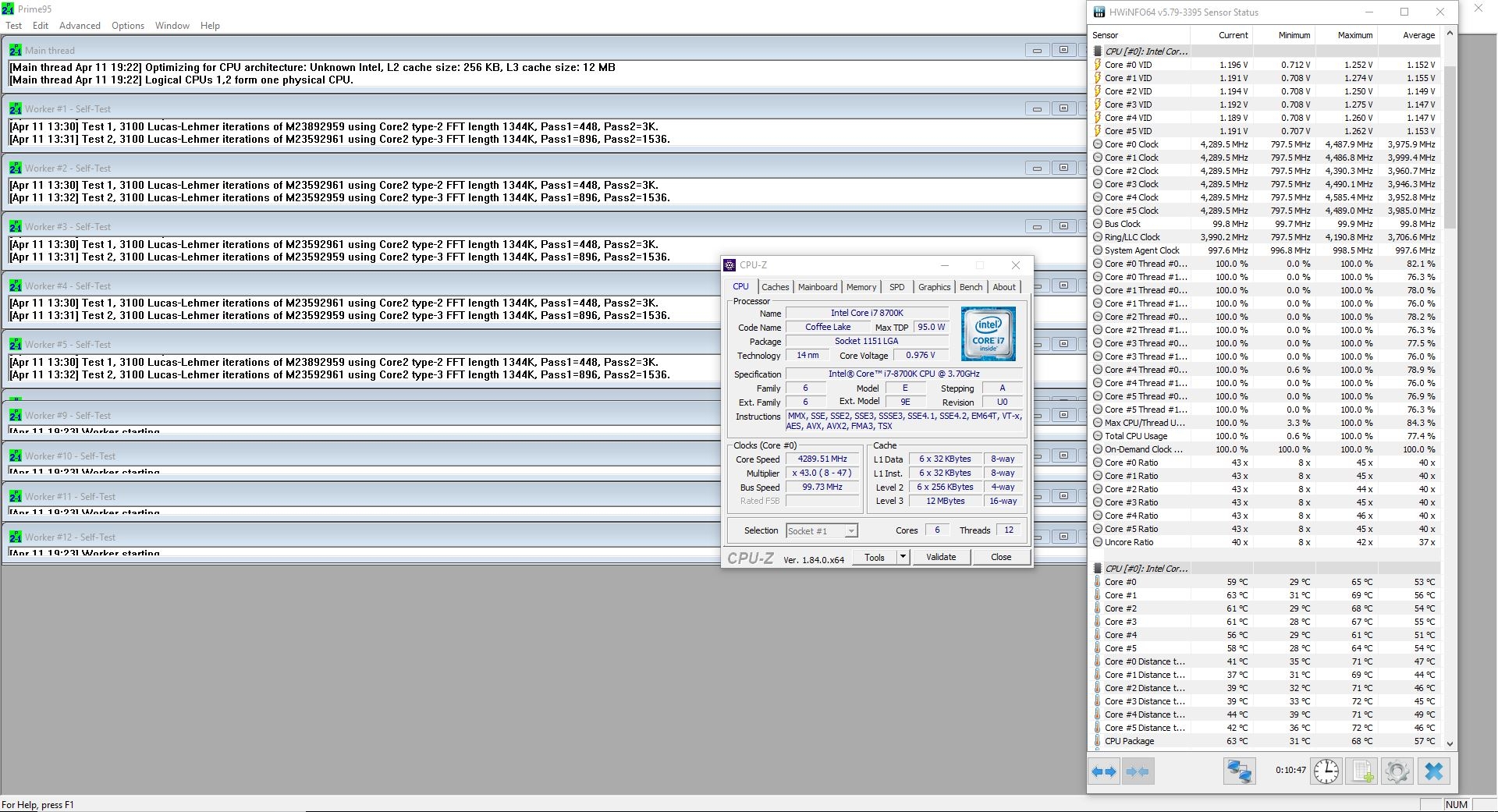Click HWiNFO Minimum column header

pyautogui.click(x=1283, y=35)
